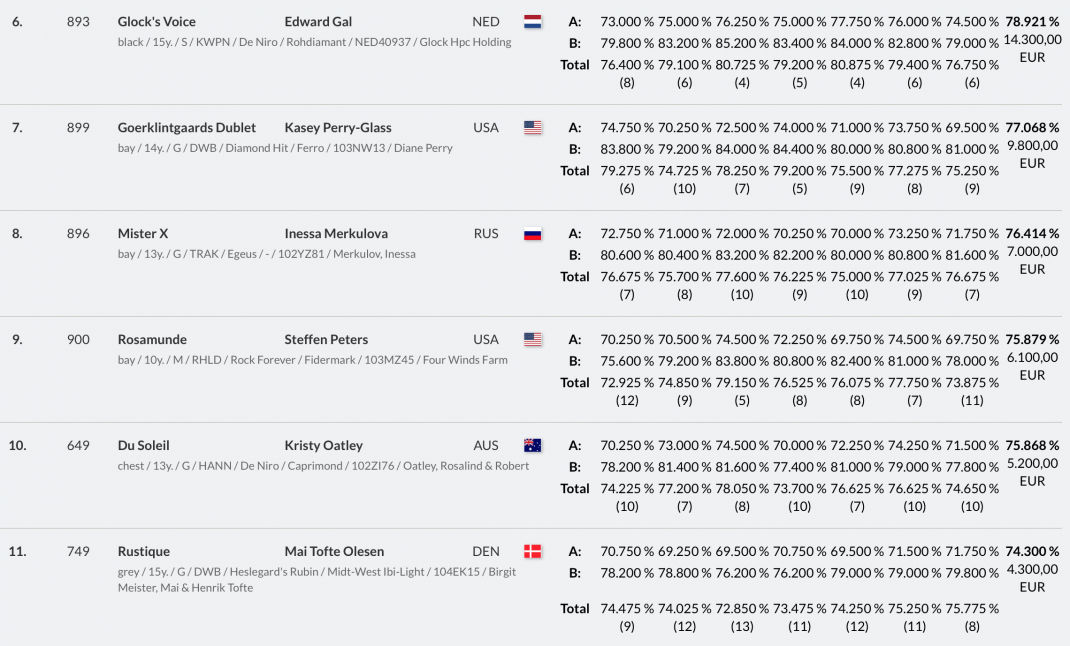Viewport: 1070px width, 646px height.
Task: Click the Danish flag icon
Action: 533,551
